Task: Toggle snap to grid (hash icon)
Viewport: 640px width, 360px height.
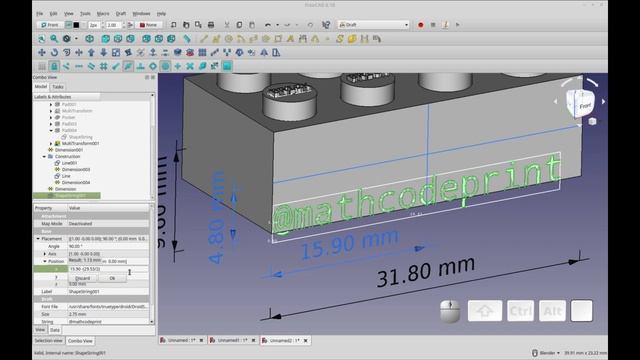Action: [104, 66]
